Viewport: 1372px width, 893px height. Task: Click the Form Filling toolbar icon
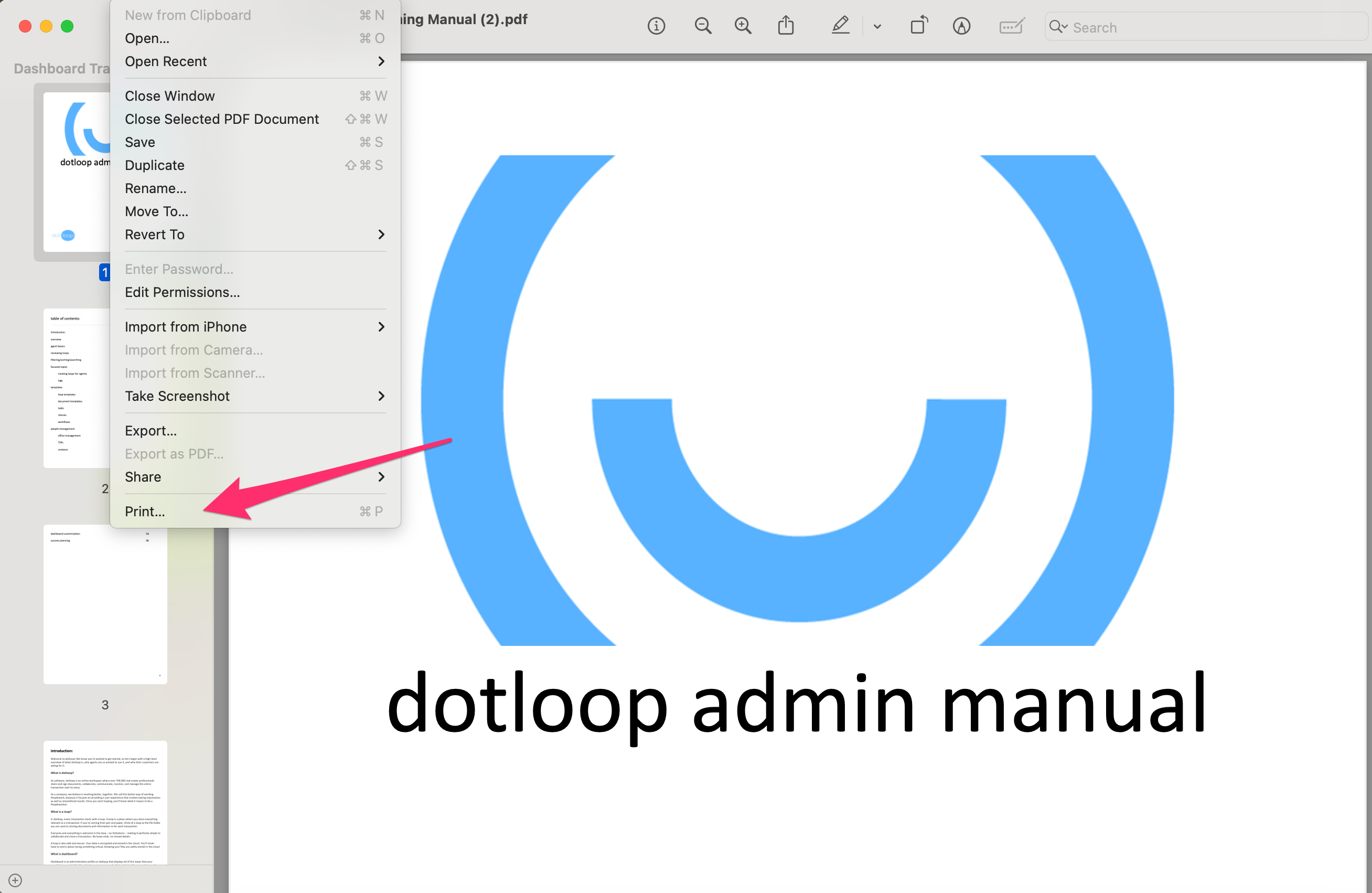1011,26
